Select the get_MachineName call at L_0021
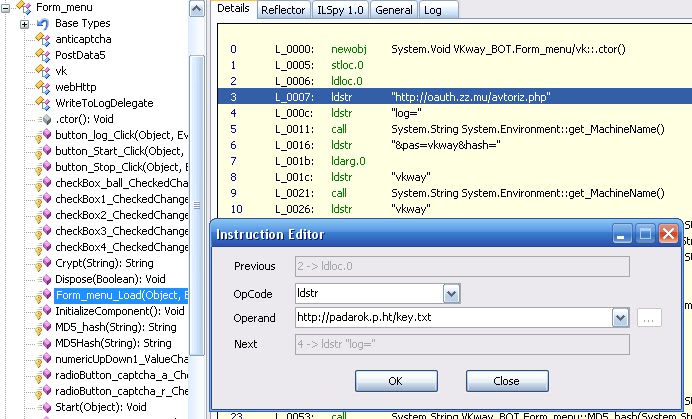The width and height of the screenshot is (692, 419). point(455,193)
